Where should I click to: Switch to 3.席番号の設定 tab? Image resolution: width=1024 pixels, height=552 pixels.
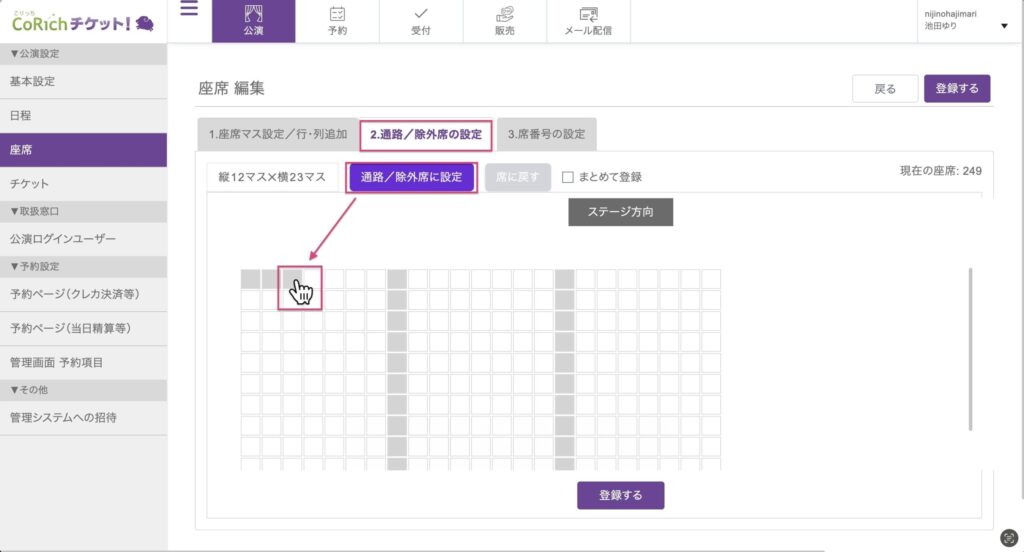coord(546,134)
